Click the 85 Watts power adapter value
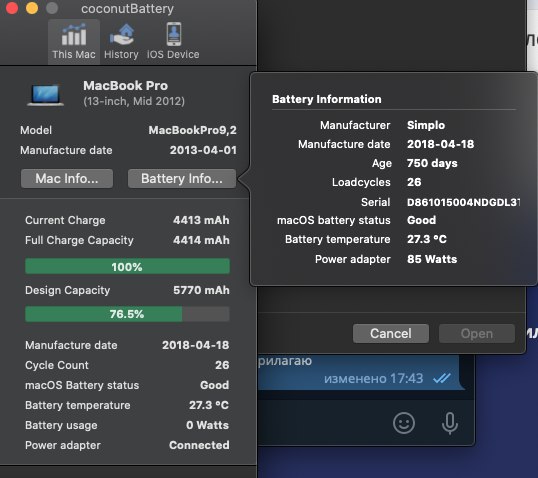Viewport: 538px width, 478px height. click(x=432, y=259)
